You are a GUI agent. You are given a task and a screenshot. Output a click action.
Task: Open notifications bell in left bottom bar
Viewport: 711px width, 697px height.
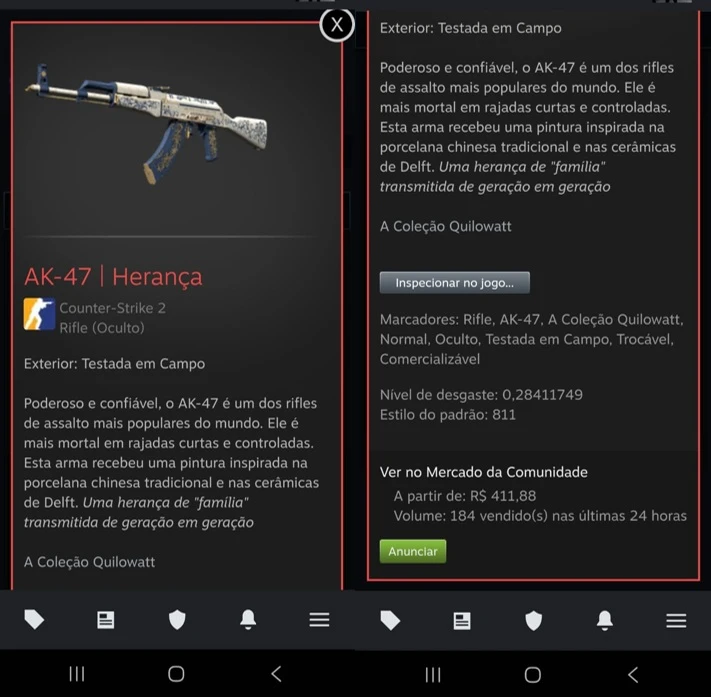coord(248,619)
